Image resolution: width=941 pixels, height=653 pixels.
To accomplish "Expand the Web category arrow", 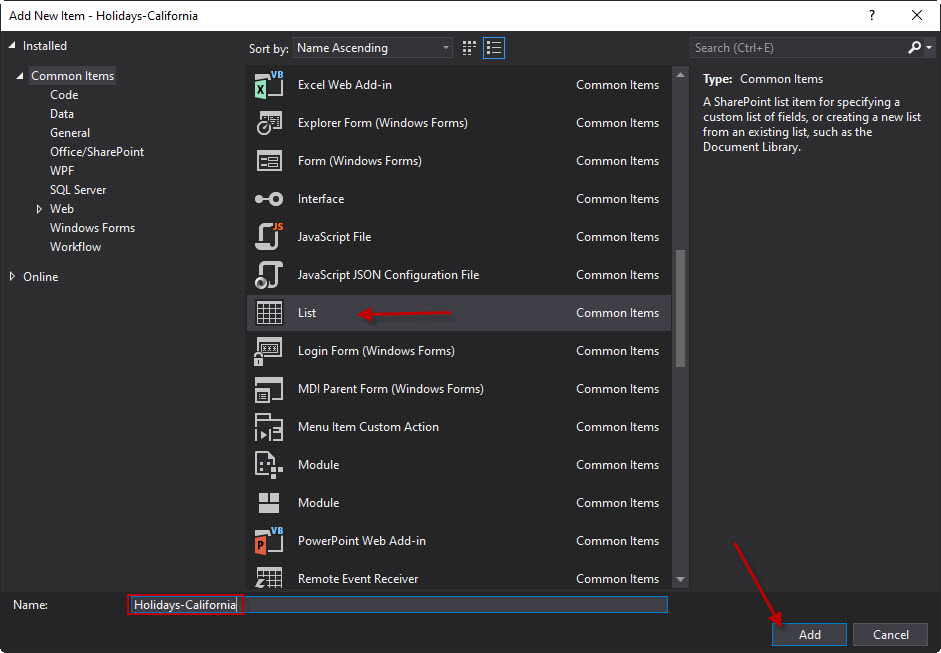I will click(39, 209).
